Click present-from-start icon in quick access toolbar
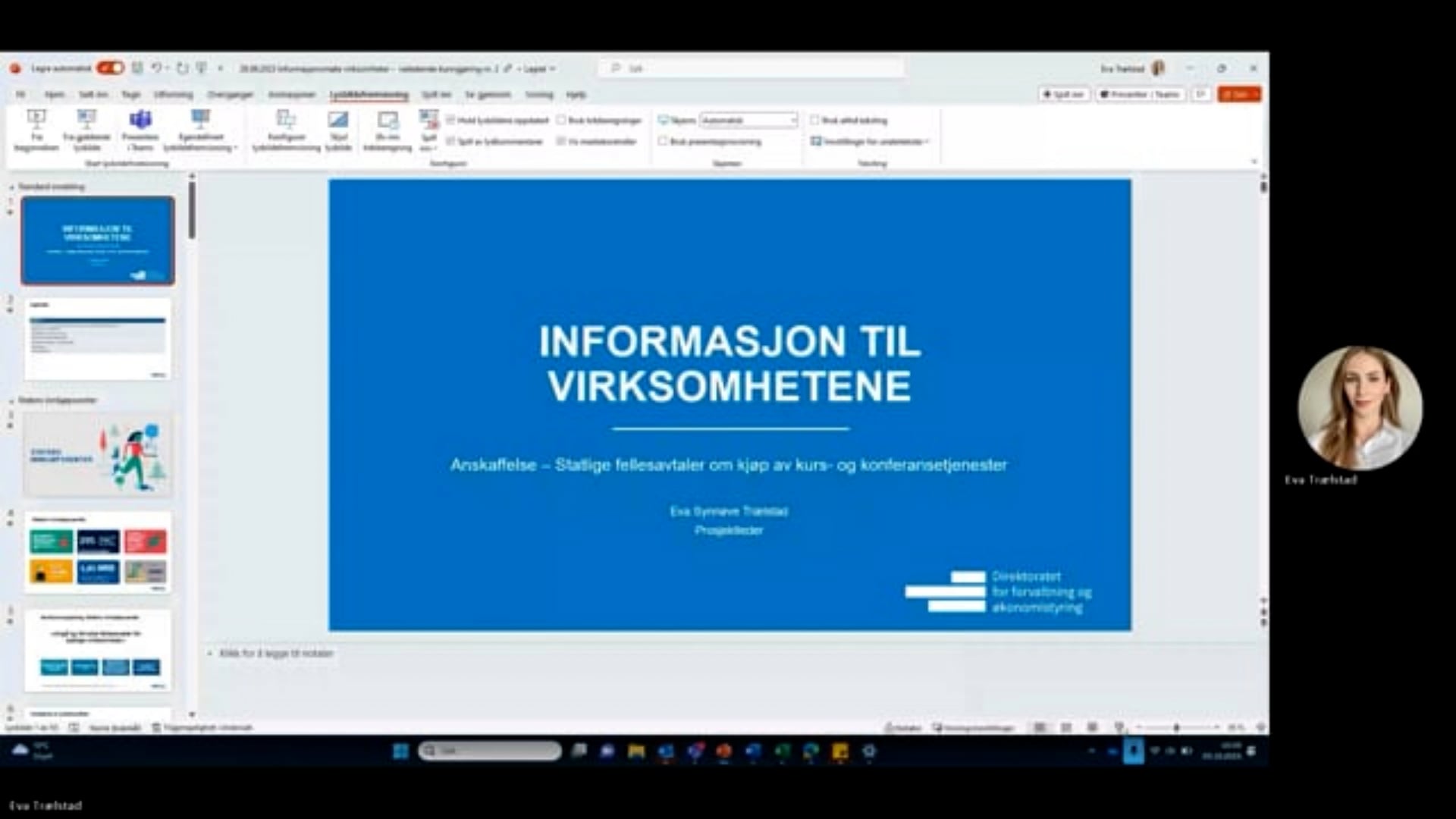Screen dimensions: 1456x819 pos(202,68)
